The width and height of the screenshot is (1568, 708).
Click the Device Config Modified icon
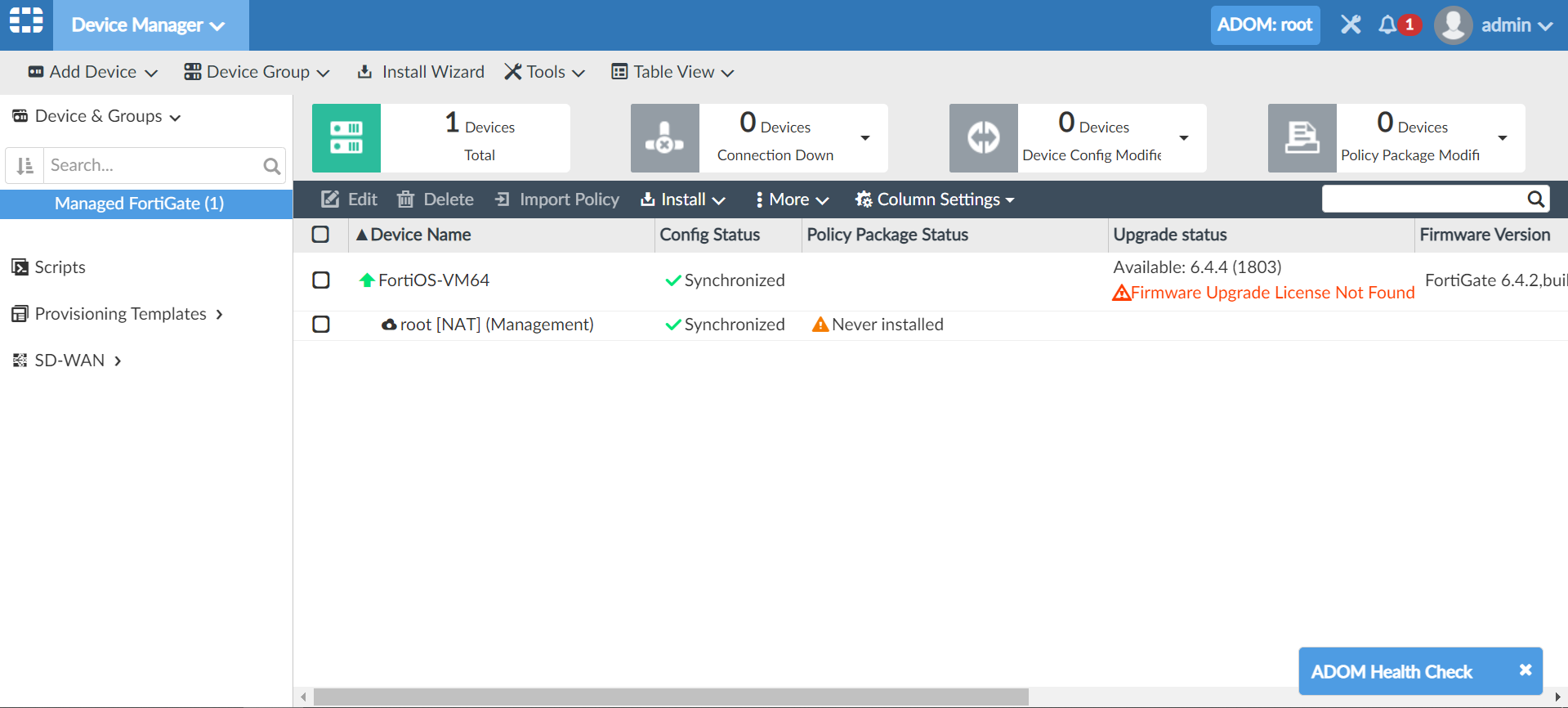point(983,138)
